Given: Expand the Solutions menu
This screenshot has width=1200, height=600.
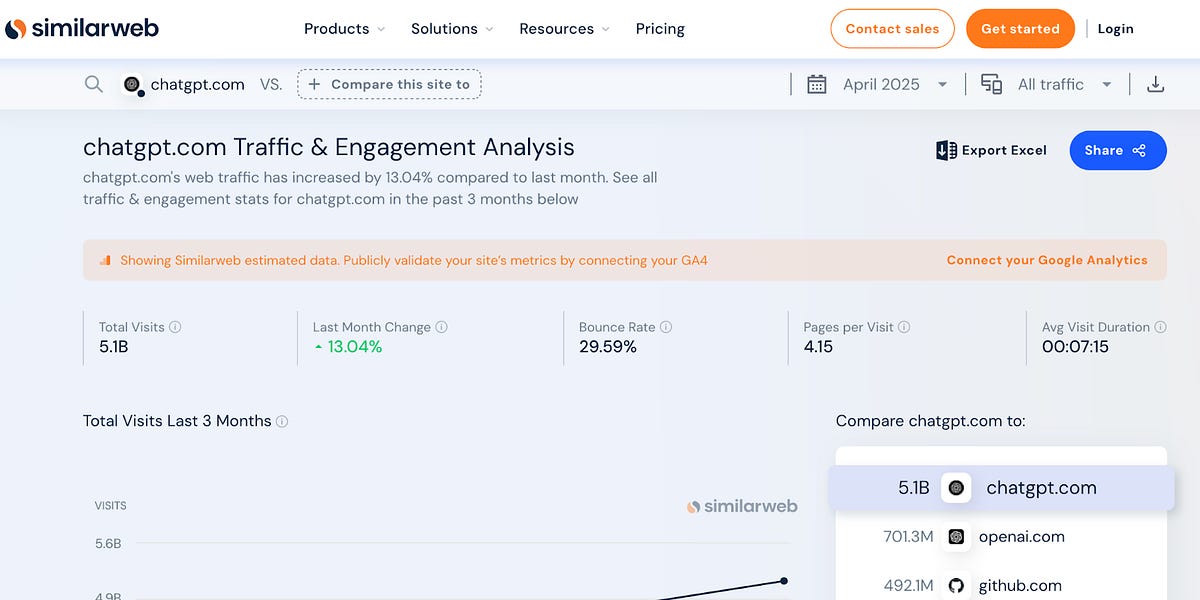Looking at the screenshot, I should pyautogui.click(x=452, y=29).
